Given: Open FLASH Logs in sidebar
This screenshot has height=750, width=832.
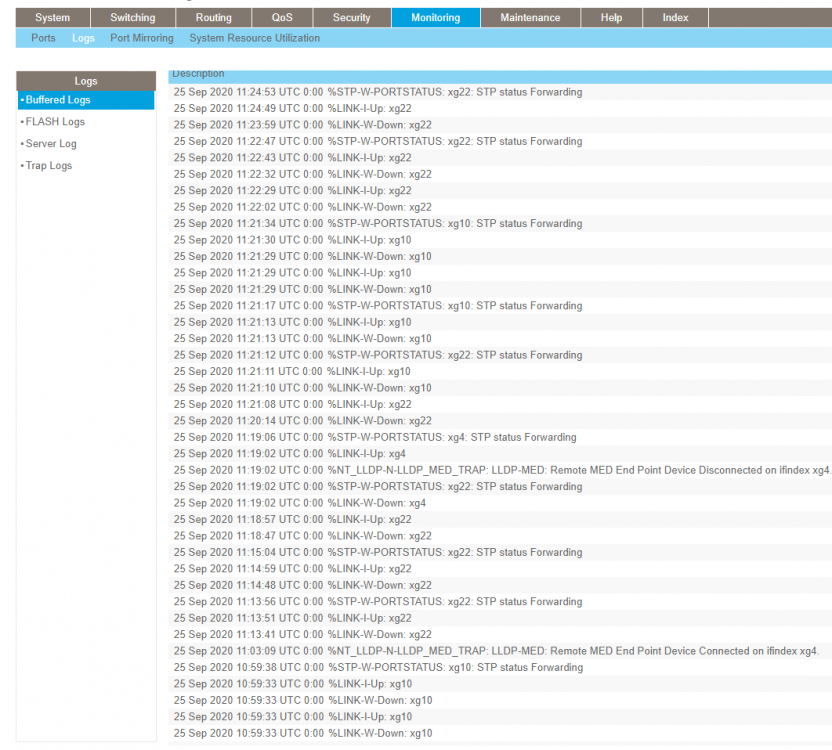Looking at the screenshot, I should click(x=55, y=122).
